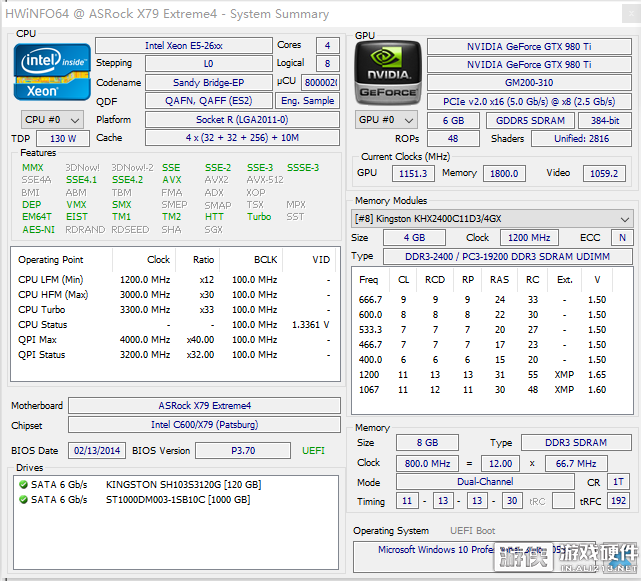
Task: Click the Stepping L0 field
Action: pos(208,64)
